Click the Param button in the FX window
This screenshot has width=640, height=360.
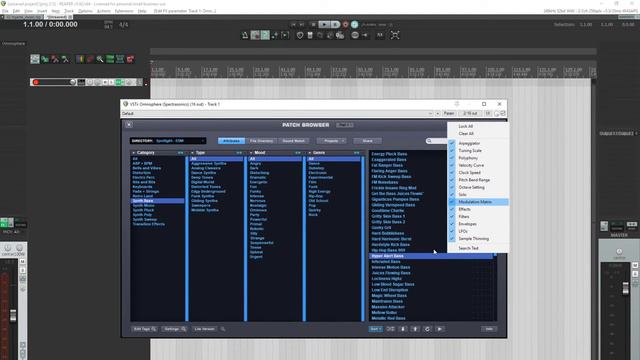click(x=449, y=113)
